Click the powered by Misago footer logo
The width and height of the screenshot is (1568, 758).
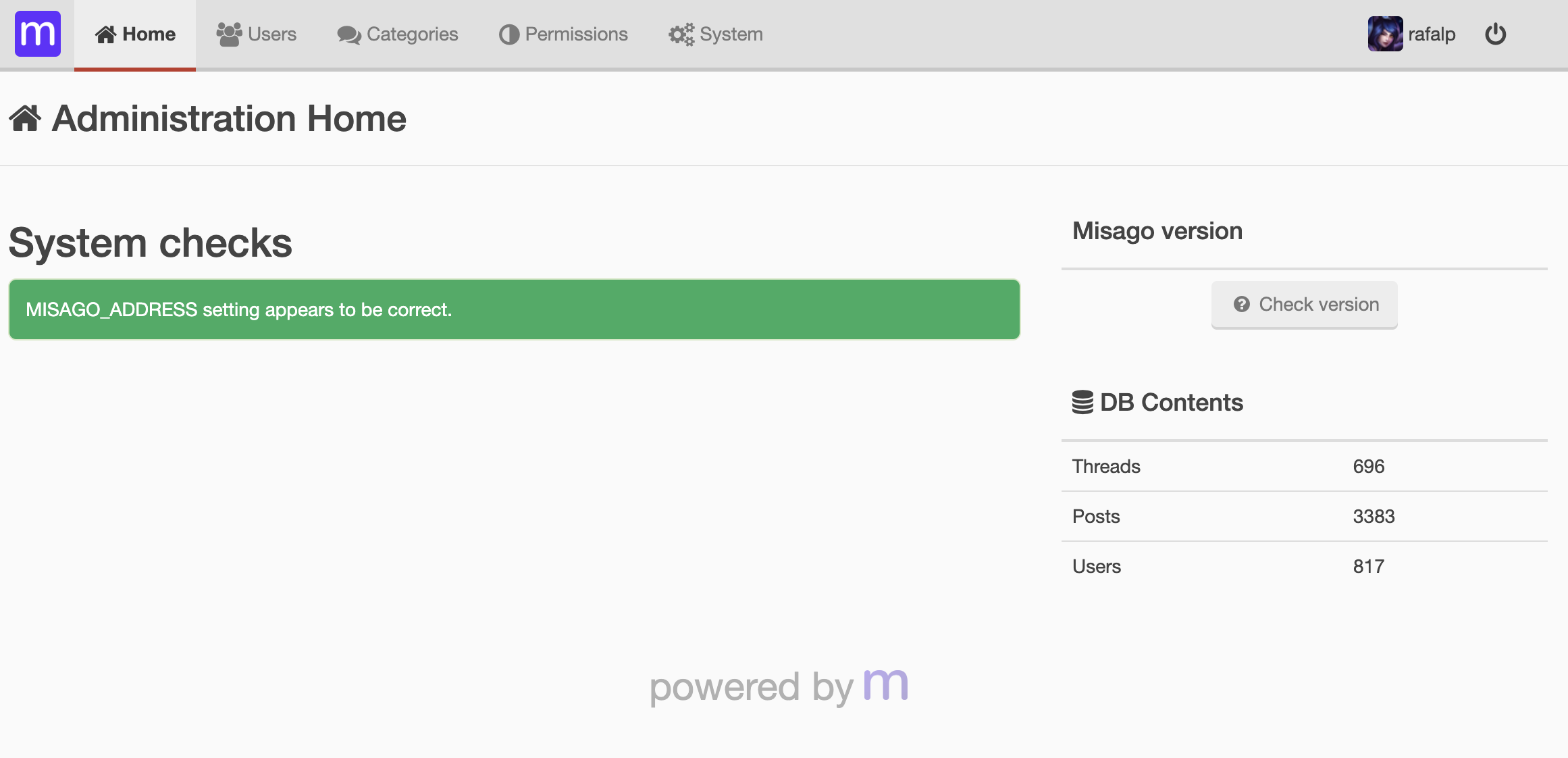pos(886,685)
